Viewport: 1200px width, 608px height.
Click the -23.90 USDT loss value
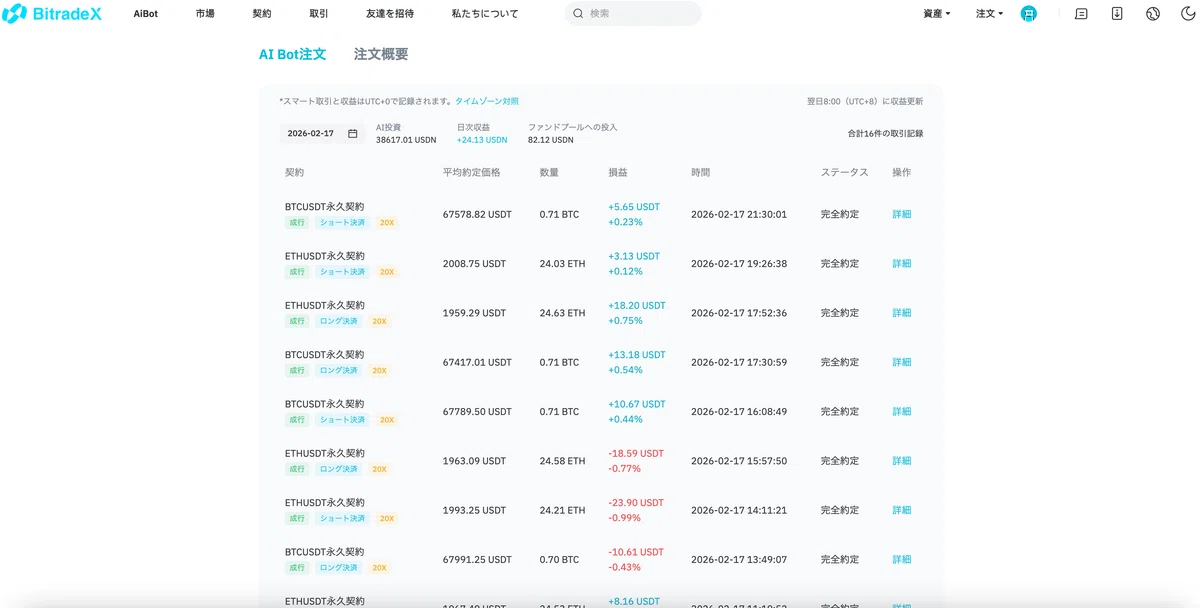pos(635,503)
